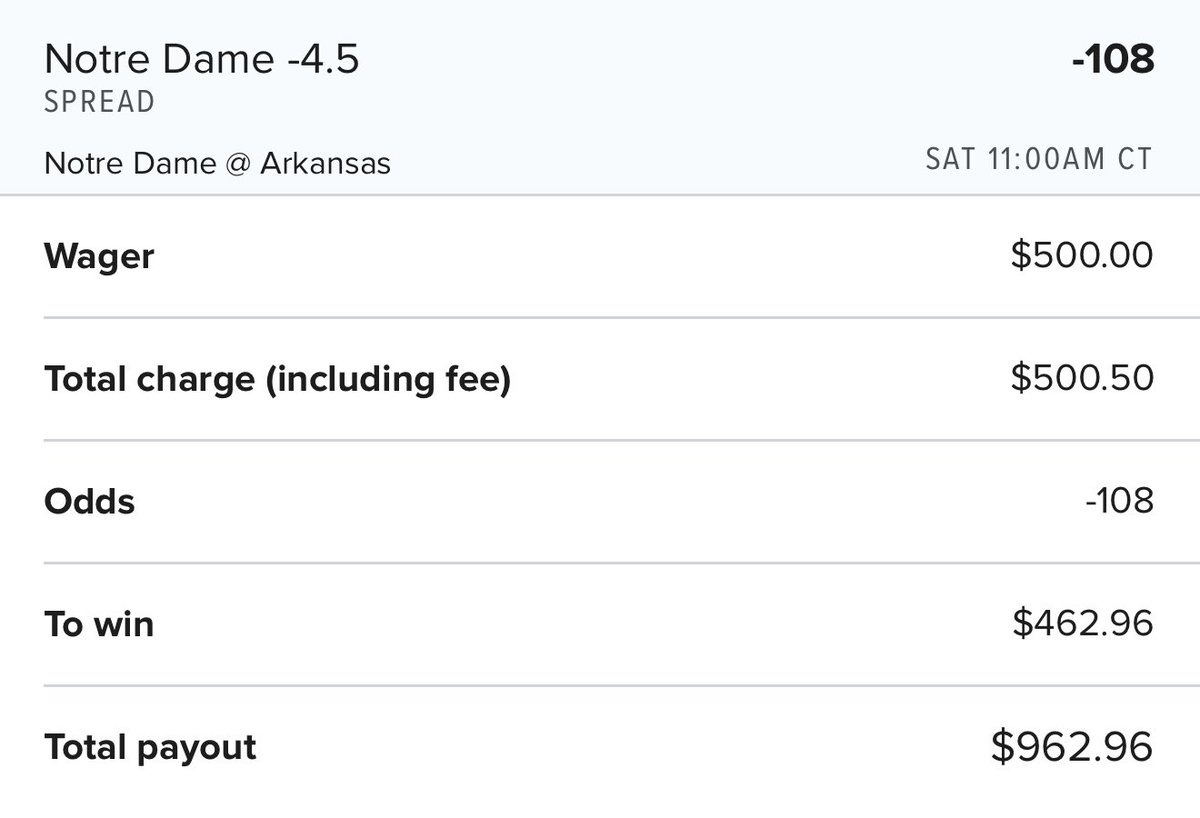This screenshot has width=1200, height=818.
Task: Tap the $462.96 to-win amount
Action: click(x=1083, y=623)
